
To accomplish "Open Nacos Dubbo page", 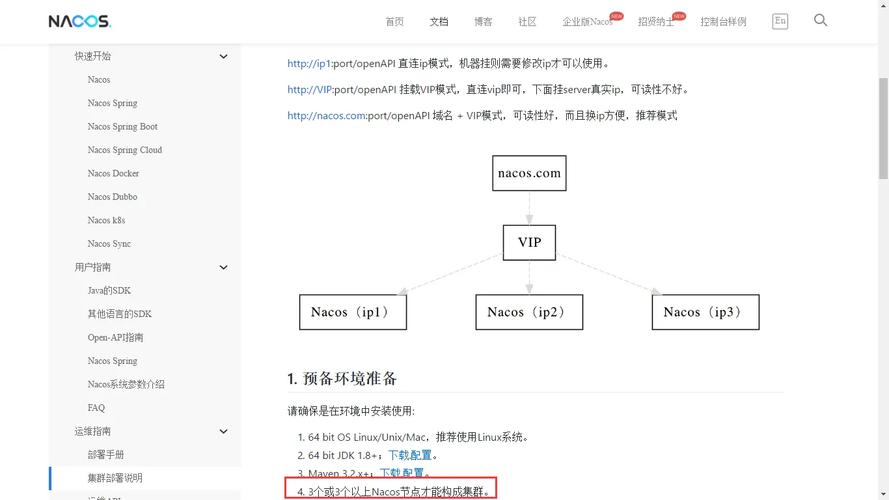I will [x=112, y=197].
